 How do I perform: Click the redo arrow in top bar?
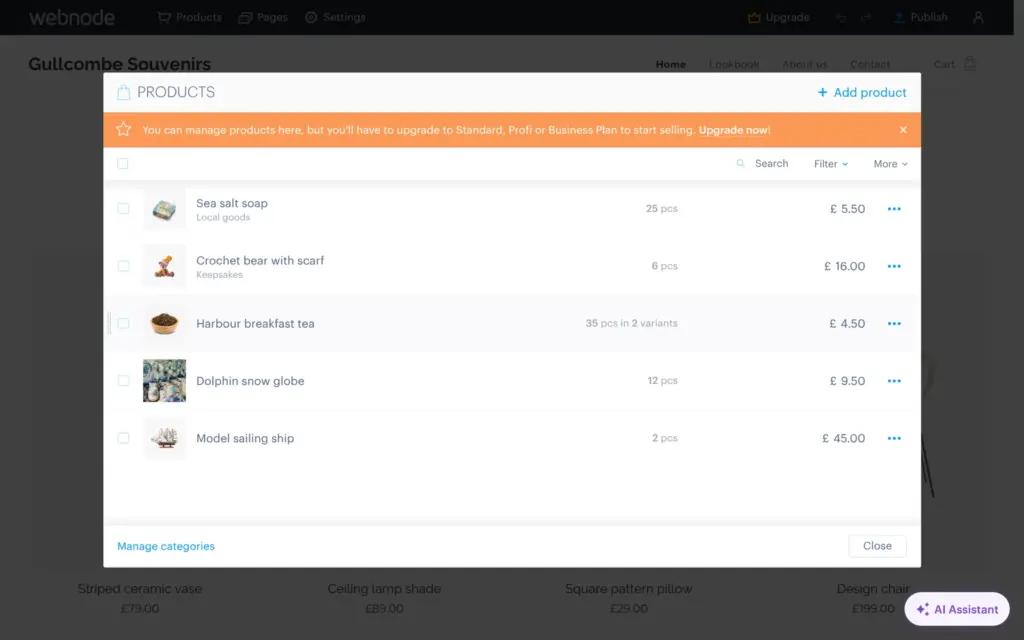pos(865,18)
